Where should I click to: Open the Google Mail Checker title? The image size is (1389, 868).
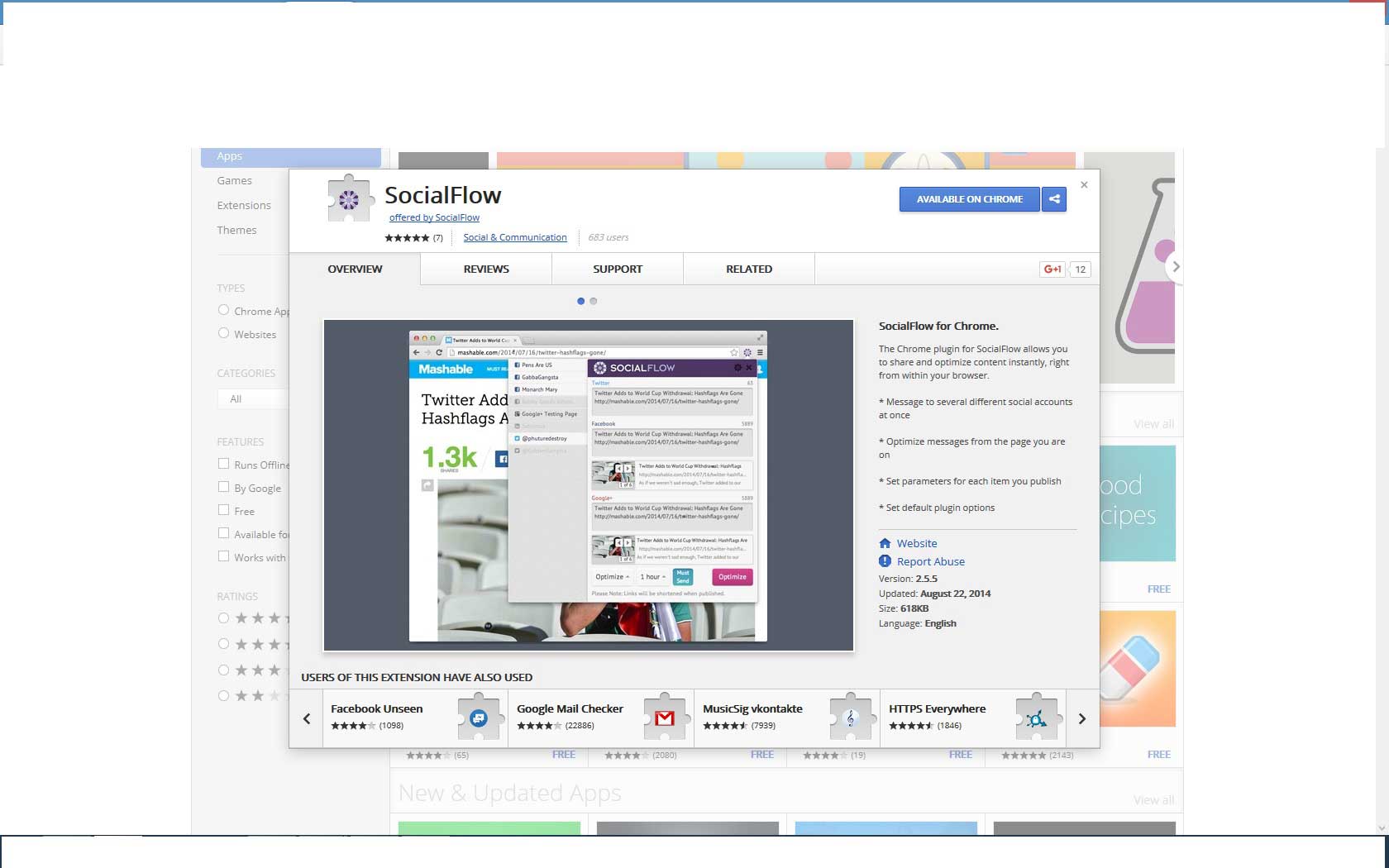570,709
